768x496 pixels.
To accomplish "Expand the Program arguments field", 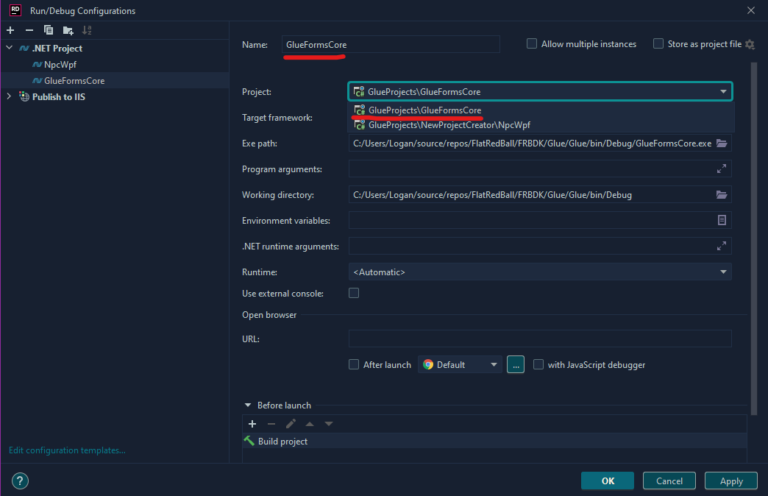I will (x=722, y=169).
